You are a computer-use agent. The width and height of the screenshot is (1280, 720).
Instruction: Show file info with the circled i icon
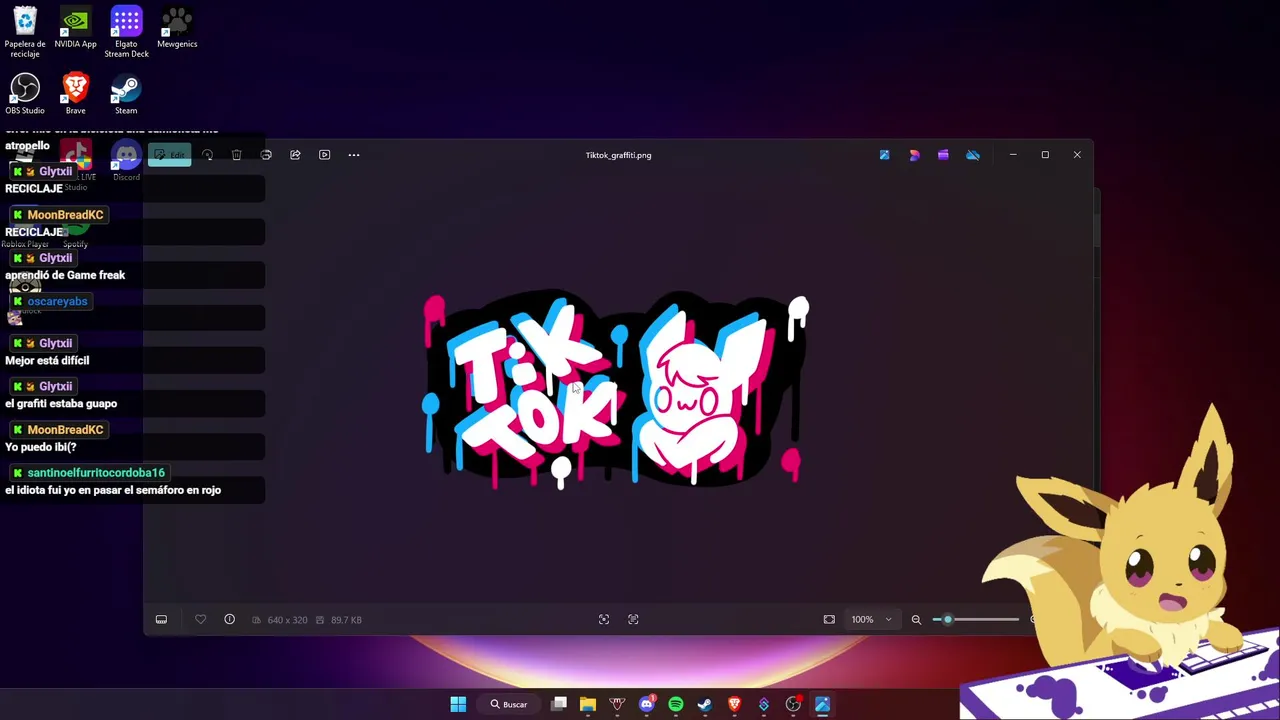(x=229, y=620)
